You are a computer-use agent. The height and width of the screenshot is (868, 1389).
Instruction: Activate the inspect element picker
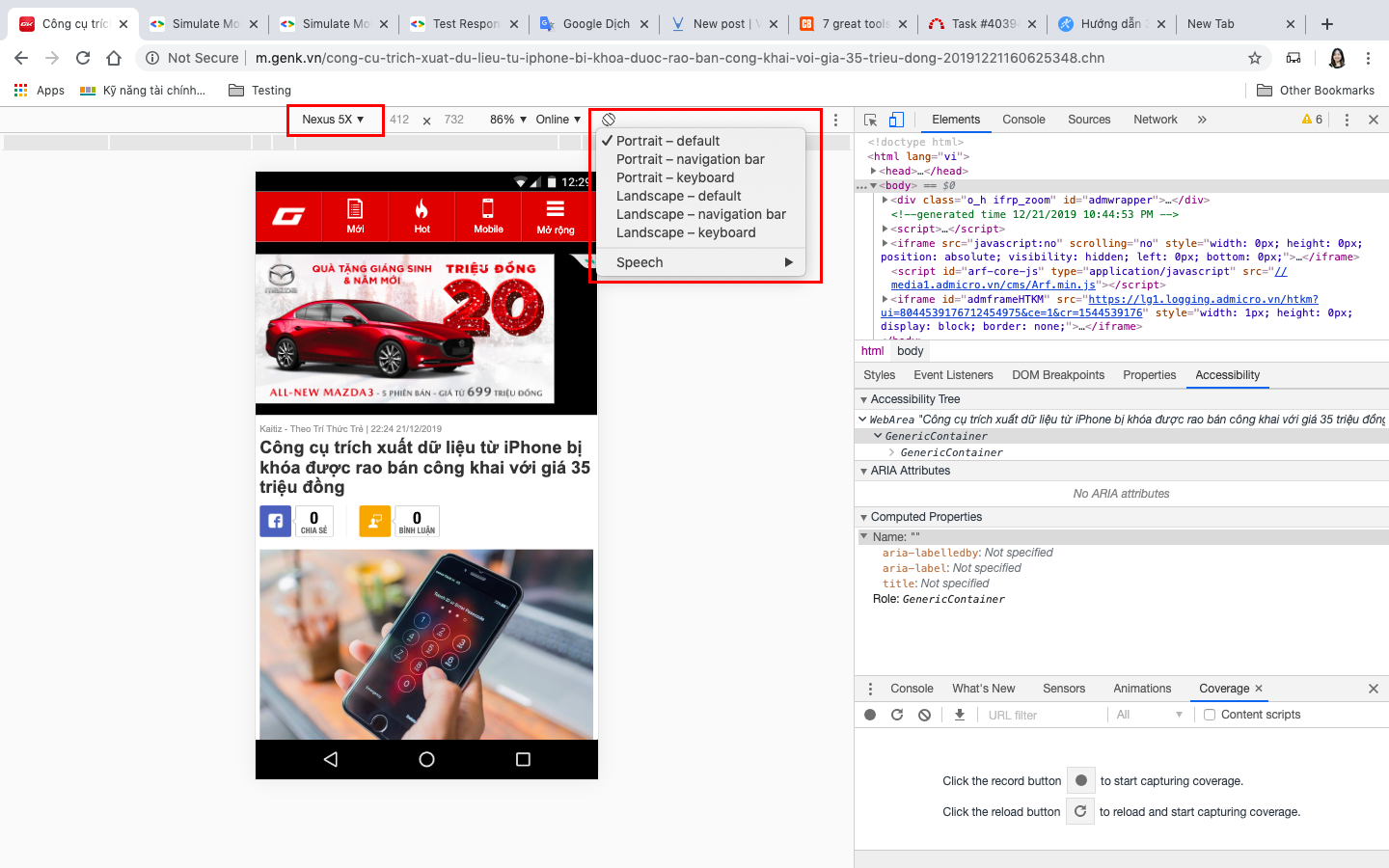click(x=870, y=120)
